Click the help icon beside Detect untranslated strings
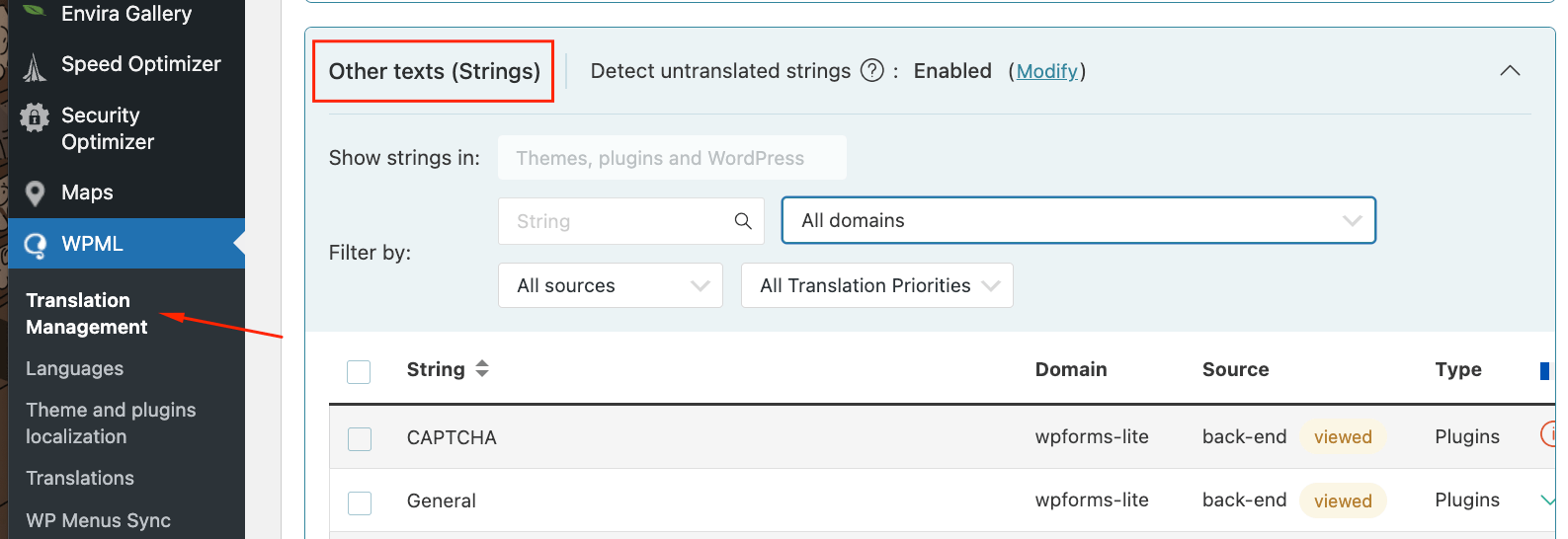This screenshot has height=539, width=1568. pyautogui.click(x=872, y=71)
